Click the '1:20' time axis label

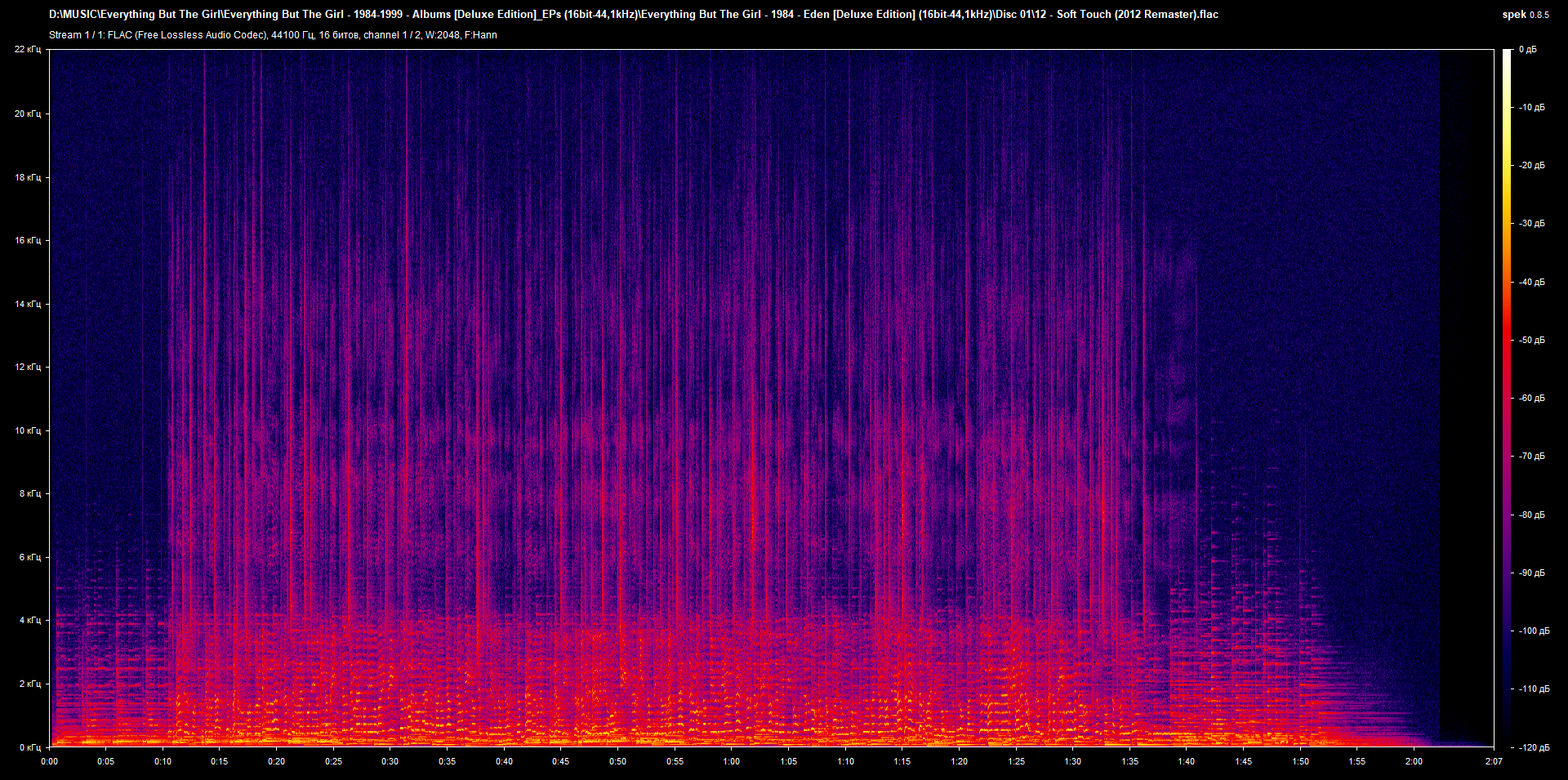coord(960,761)
